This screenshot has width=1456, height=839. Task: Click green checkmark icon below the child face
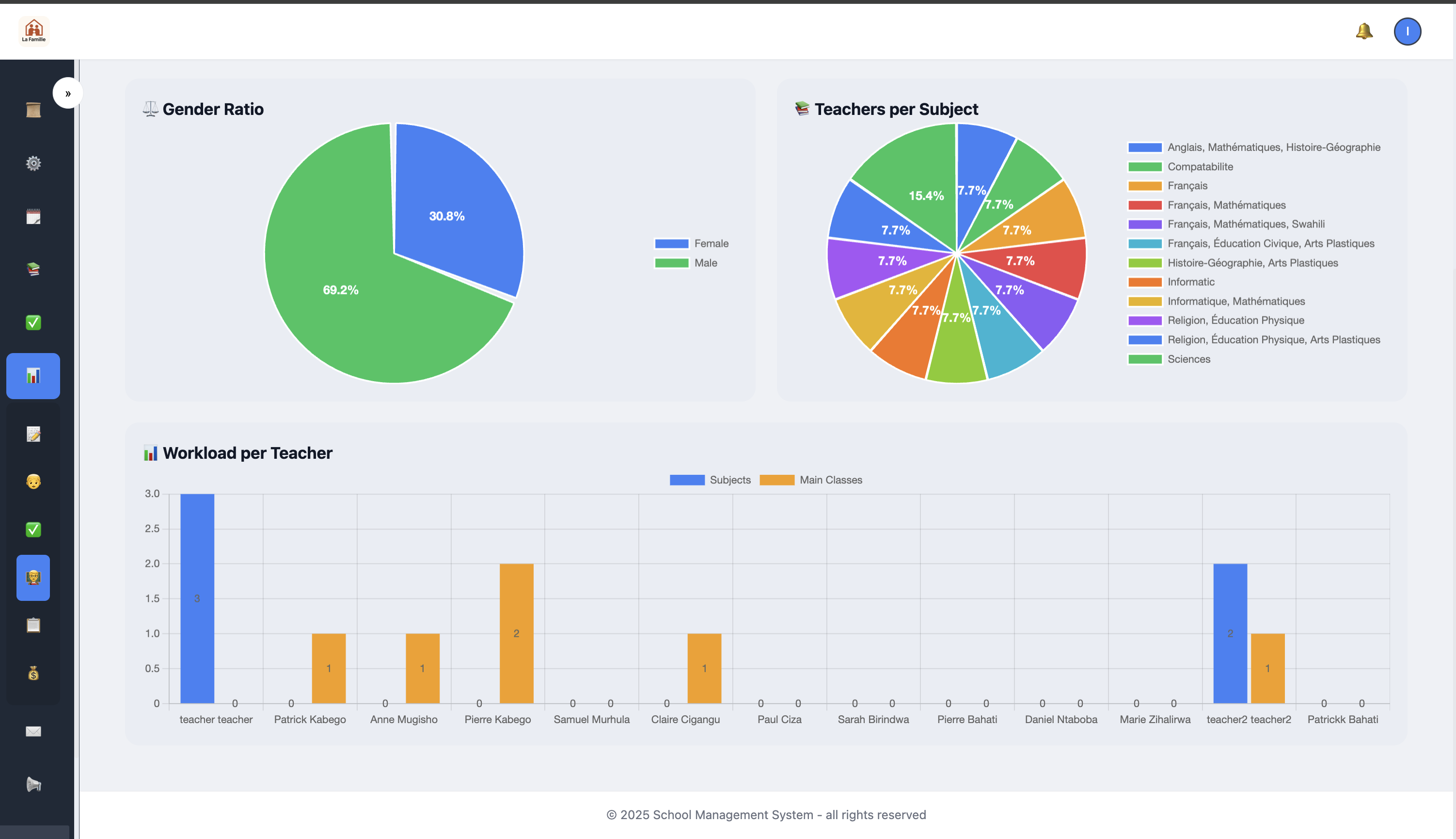33,529
